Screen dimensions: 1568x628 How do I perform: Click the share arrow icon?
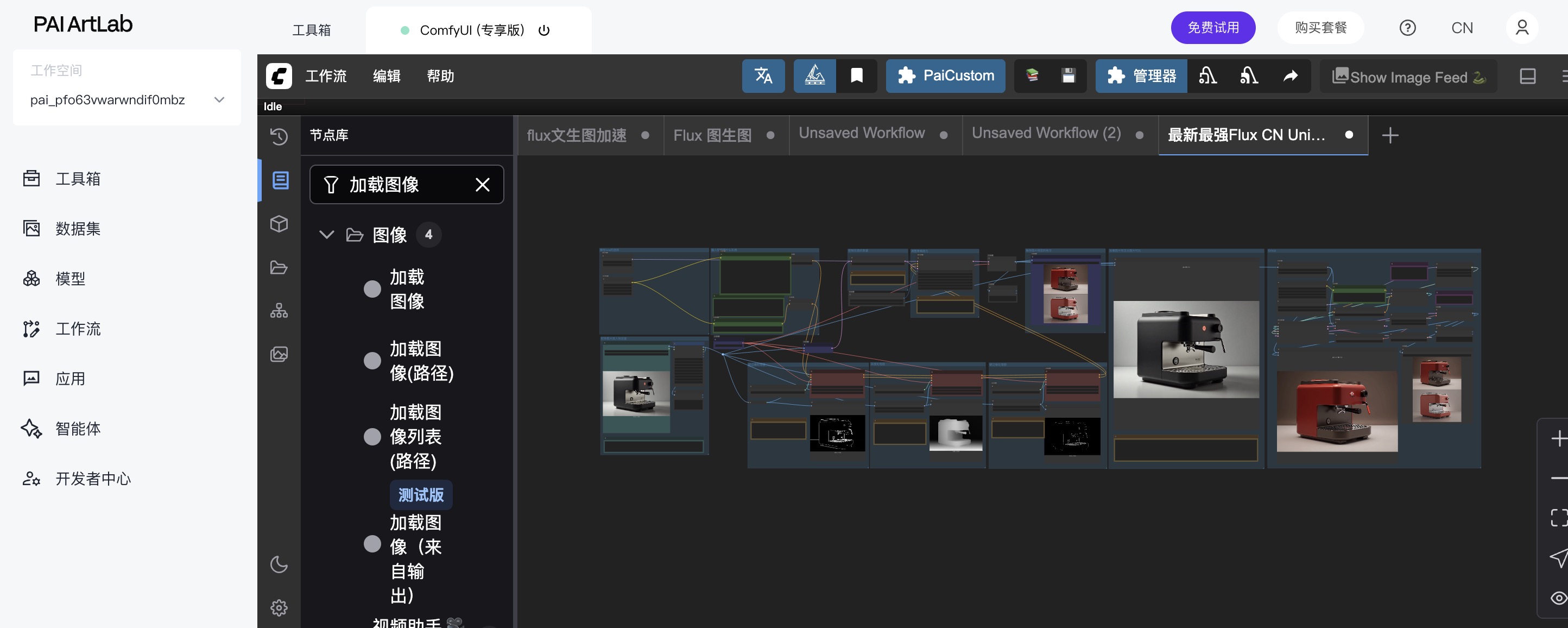pyautogui.click(x=1291, y=76)
